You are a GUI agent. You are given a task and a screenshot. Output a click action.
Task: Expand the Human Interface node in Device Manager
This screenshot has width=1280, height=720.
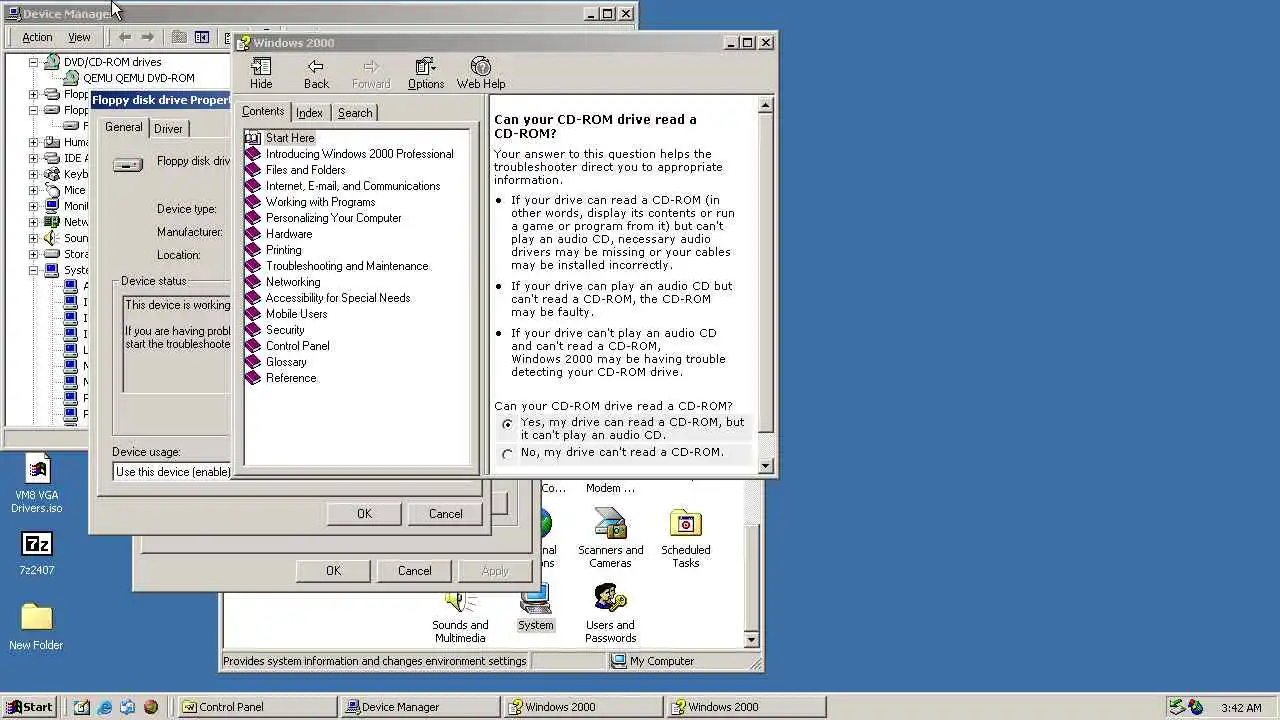(33, 142)
